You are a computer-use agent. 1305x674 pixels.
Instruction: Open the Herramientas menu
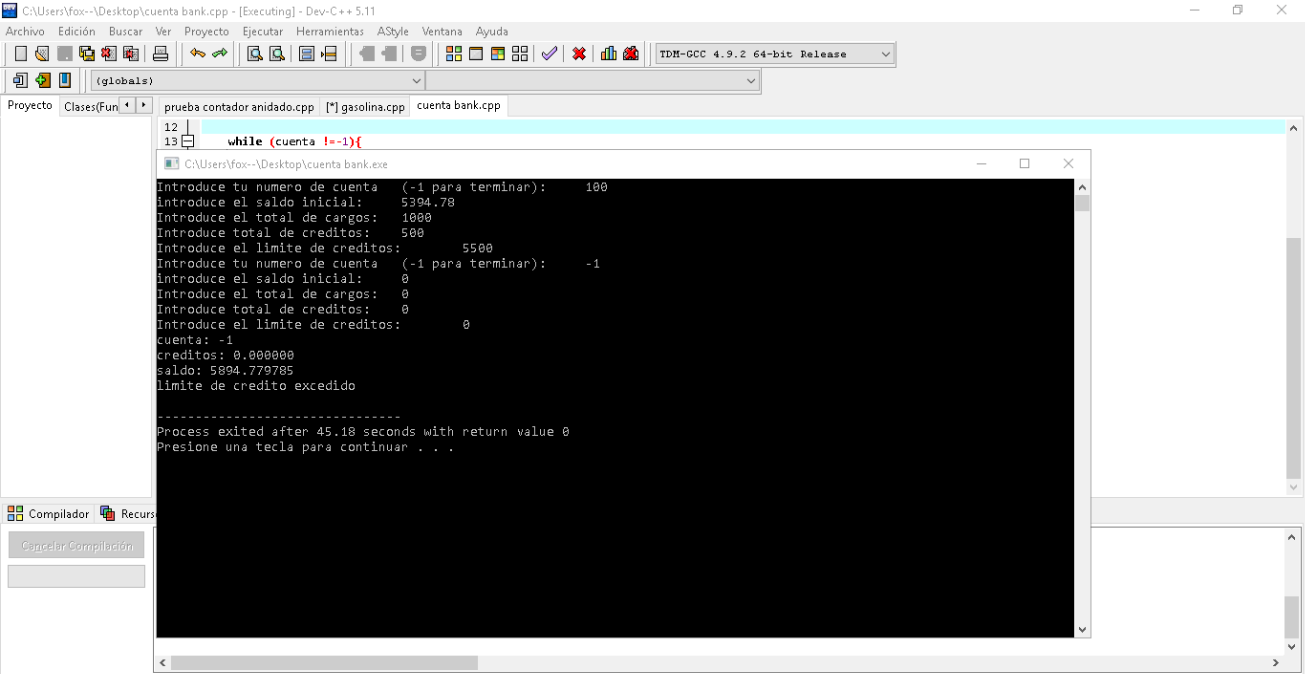(x=330, y=31)
